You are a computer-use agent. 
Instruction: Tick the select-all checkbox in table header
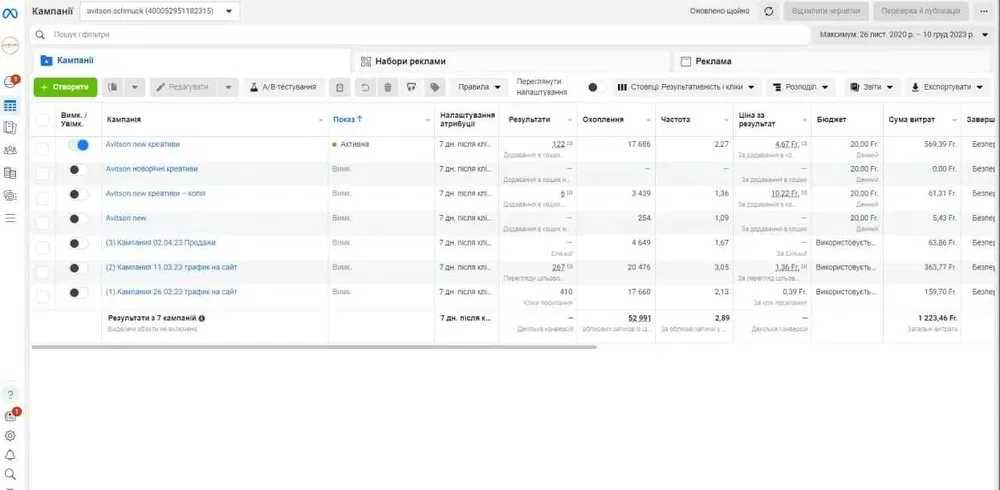pos(42,119)
